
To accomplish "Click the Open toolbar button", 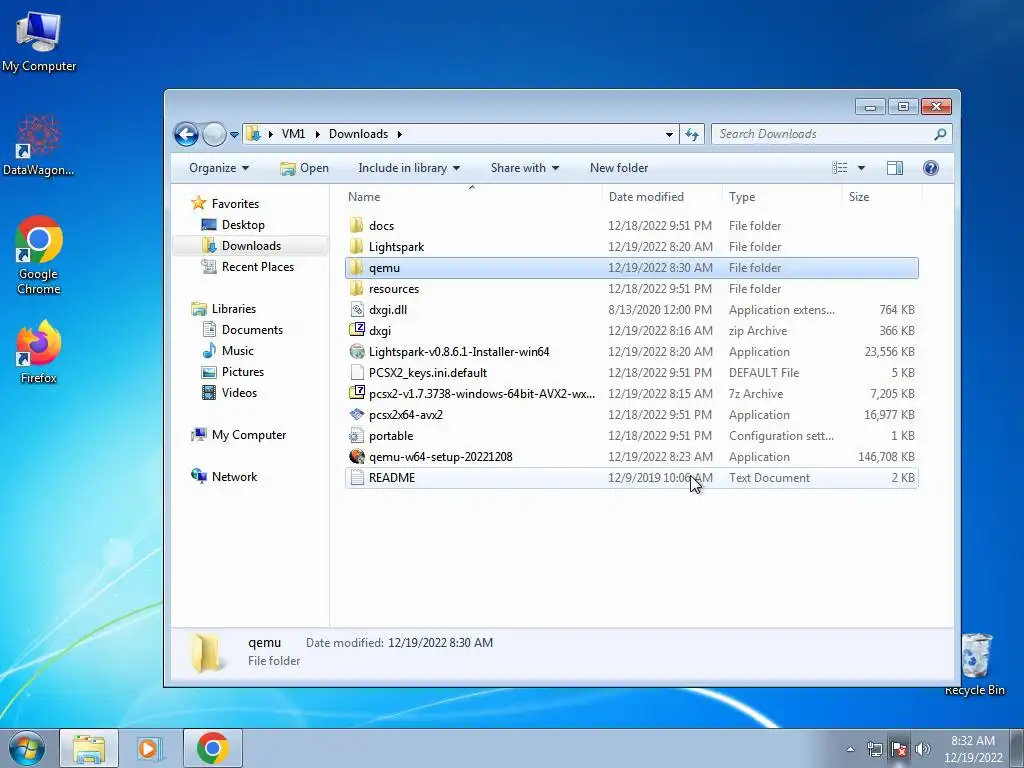I will (304, 168).
